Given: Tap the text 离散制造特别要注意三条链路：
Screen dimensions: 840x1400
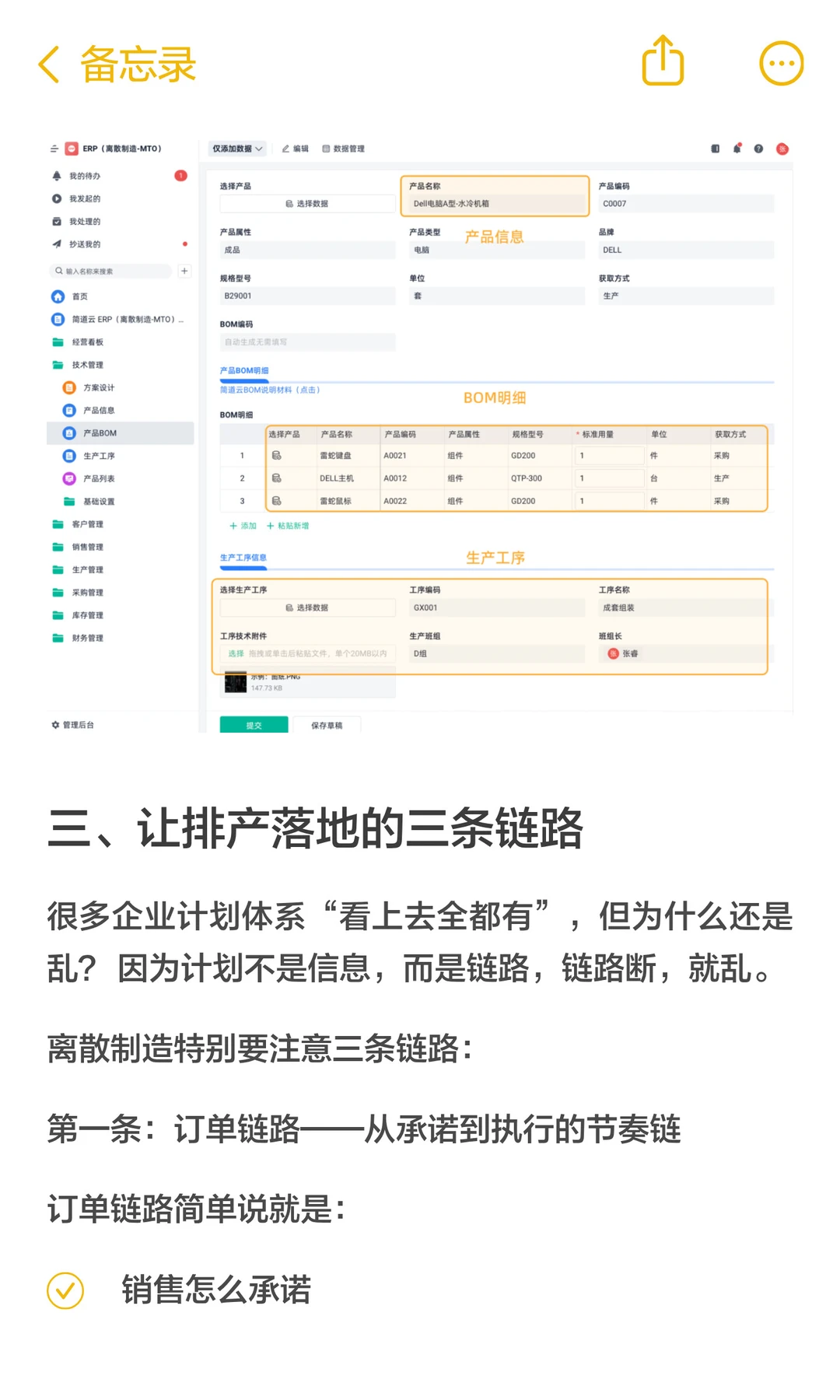Looking at the screenshot, I should [261, 1048].
